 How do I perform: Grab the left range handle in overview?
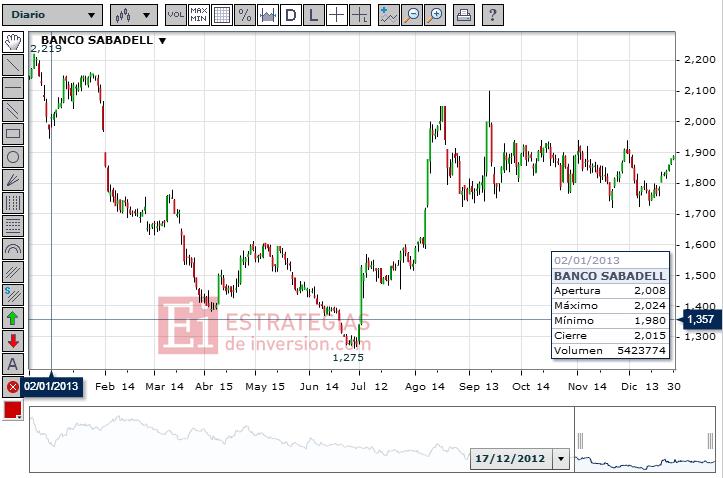click(581, 441)
